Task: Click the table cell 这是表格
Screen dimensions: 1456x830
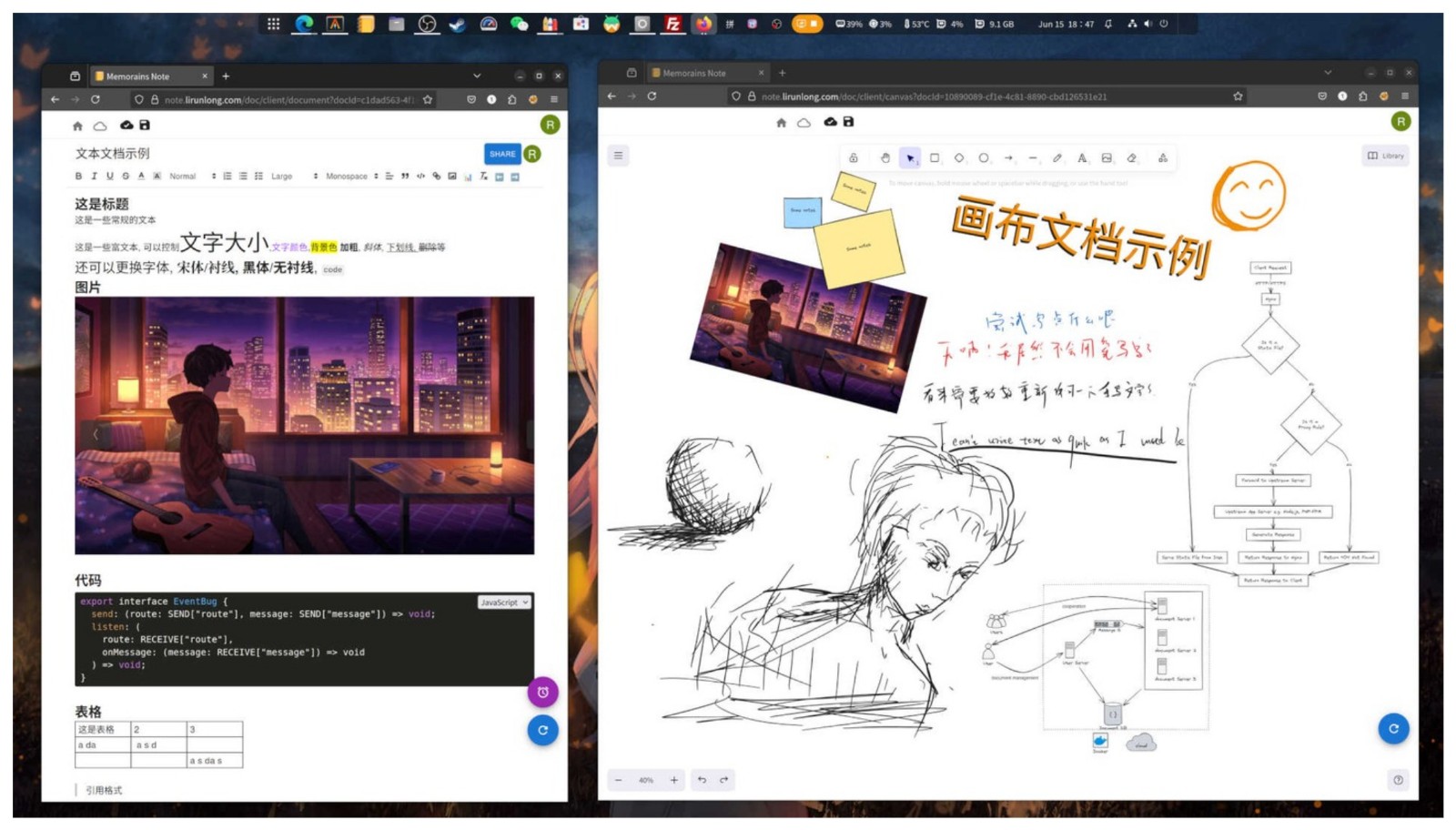Action: 103,729
